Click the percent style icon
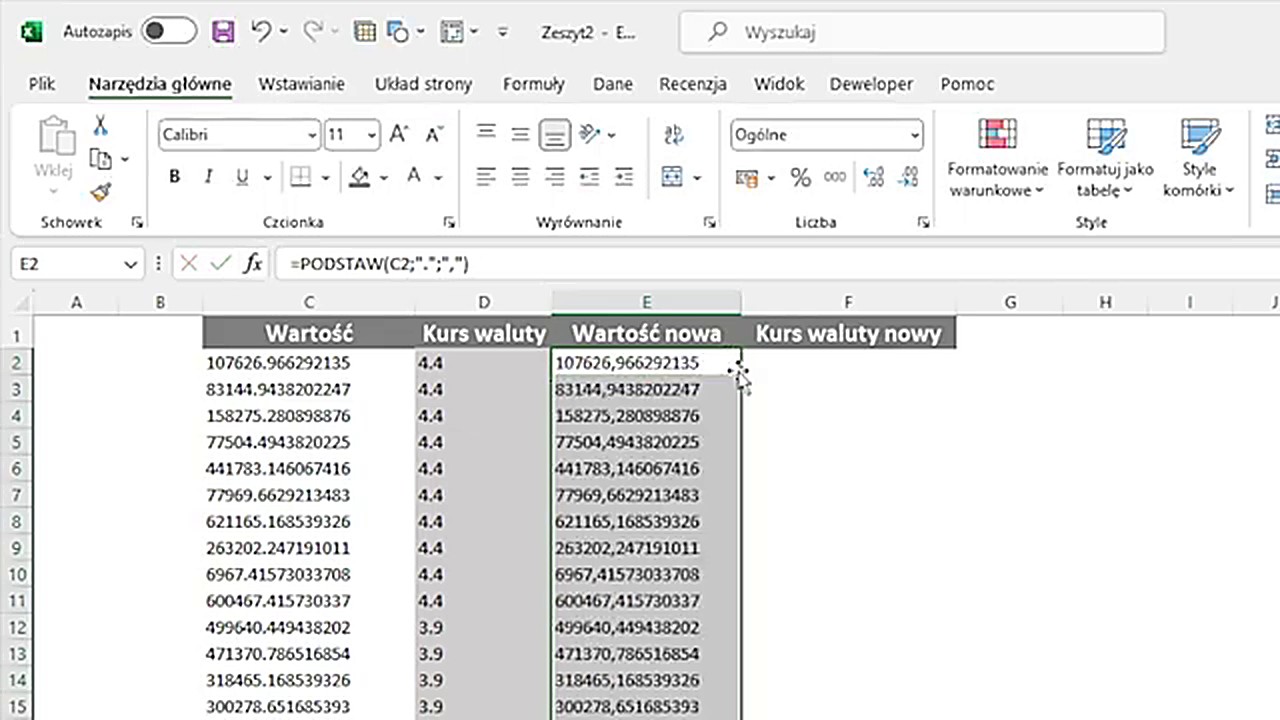Screen dimensions: 1280x720 click(800, 178)
